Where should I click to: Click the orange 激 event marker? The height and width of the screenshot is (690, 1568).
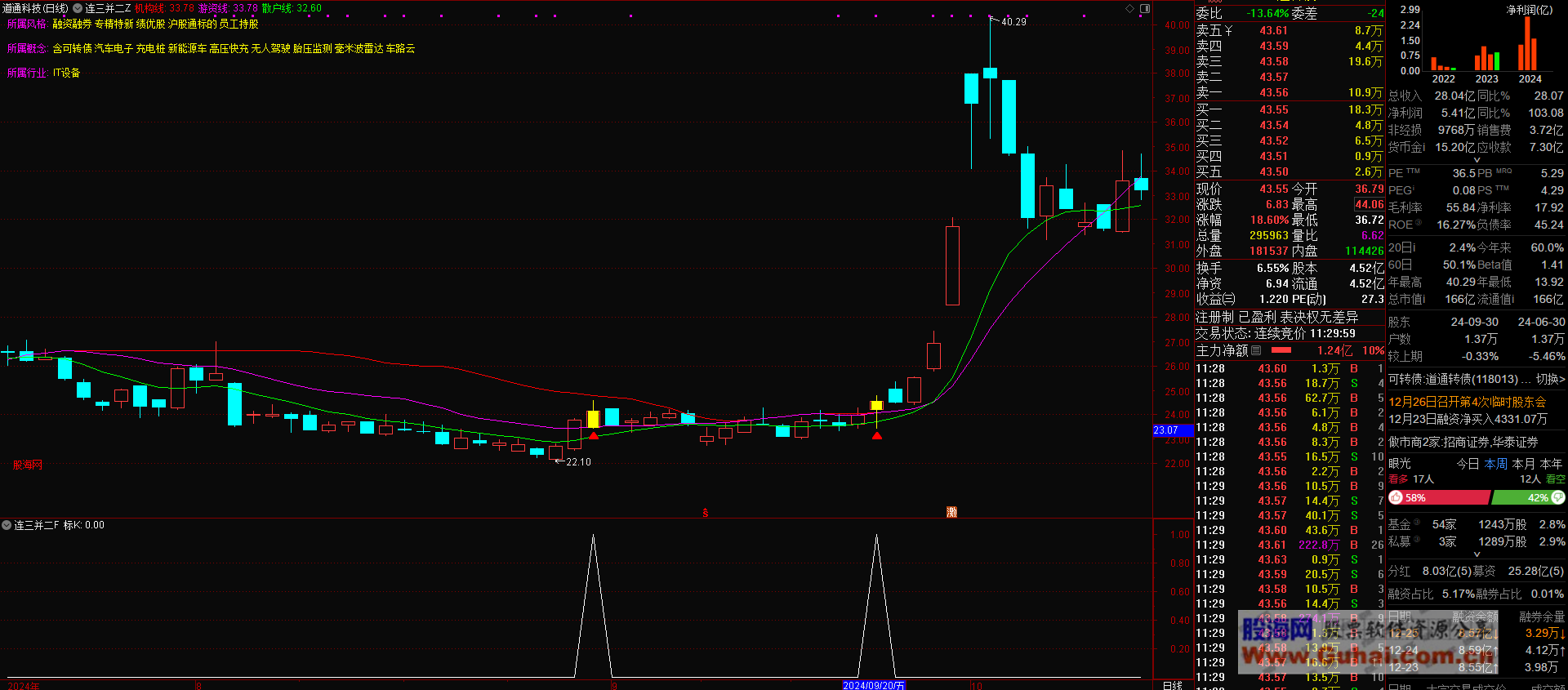[951, 512]
